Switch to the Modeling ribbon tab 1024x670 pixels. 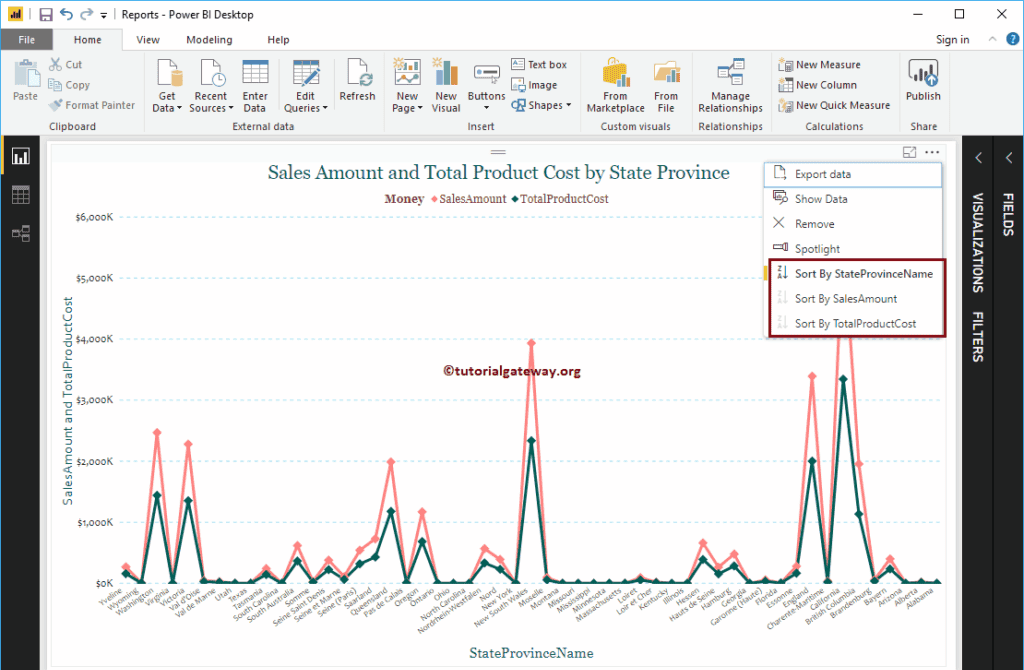click(209, 40)
